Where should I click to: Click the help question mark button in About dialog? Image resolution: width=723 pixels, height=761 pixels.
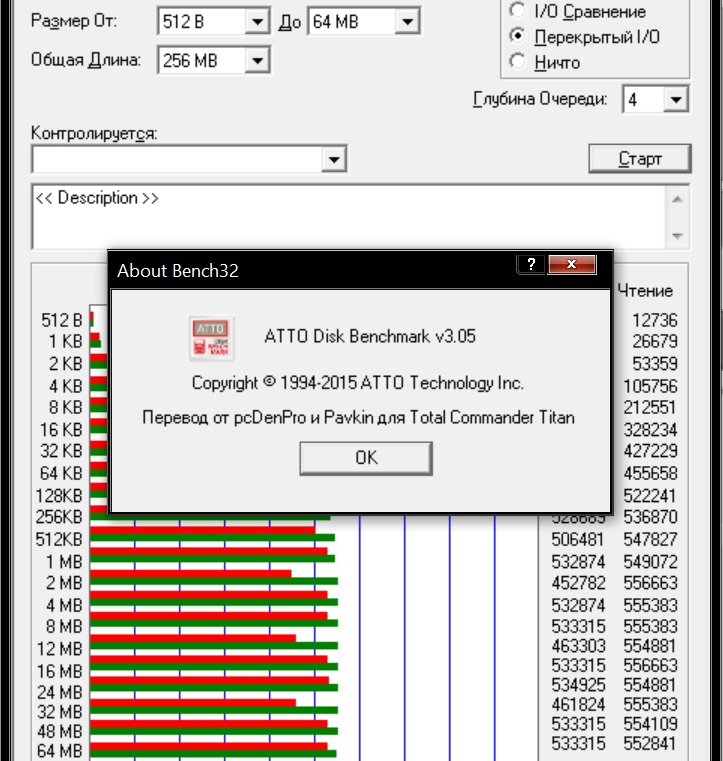tap(531, 265)
